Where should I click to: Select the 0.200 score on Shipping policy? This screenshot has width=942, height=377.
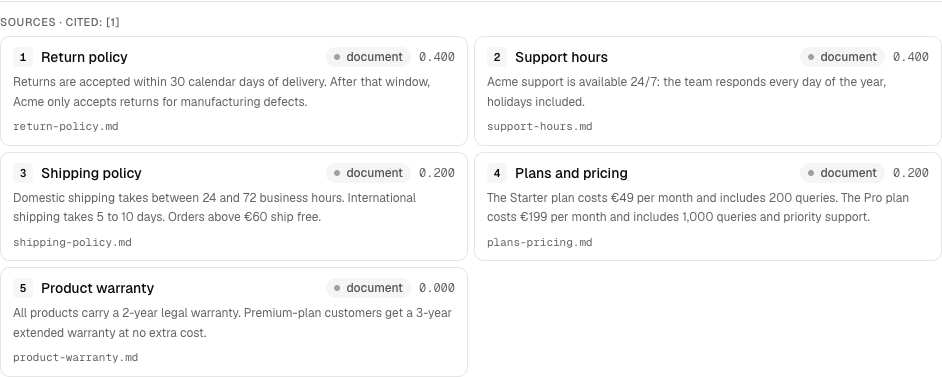(x=437, y=173)
